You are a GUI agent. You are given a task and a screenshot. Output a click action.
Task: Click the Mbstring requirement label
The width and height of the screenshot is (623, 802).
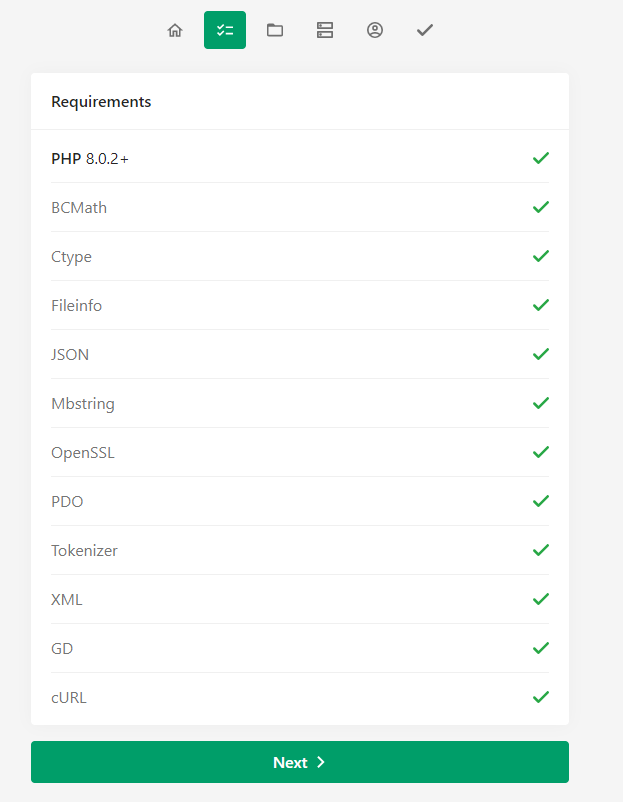83,404
